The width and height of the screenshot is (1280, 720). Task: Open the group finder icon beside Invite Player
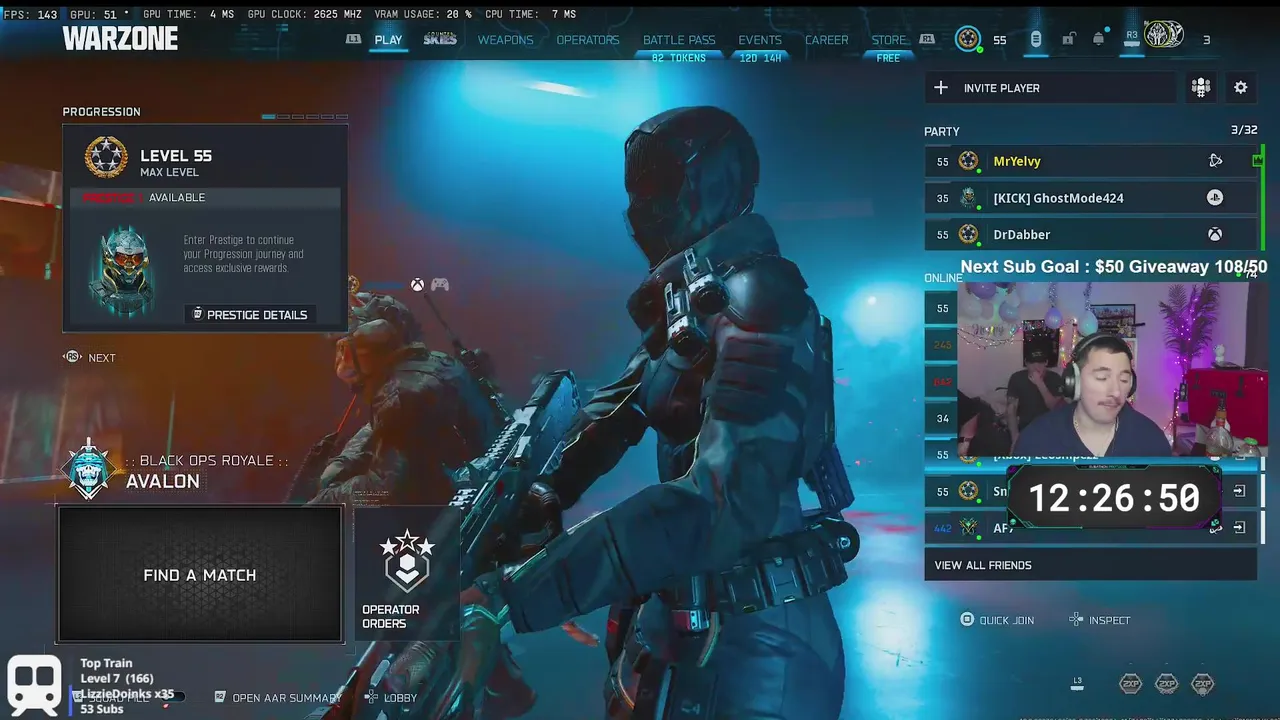tap(1201, 88)
